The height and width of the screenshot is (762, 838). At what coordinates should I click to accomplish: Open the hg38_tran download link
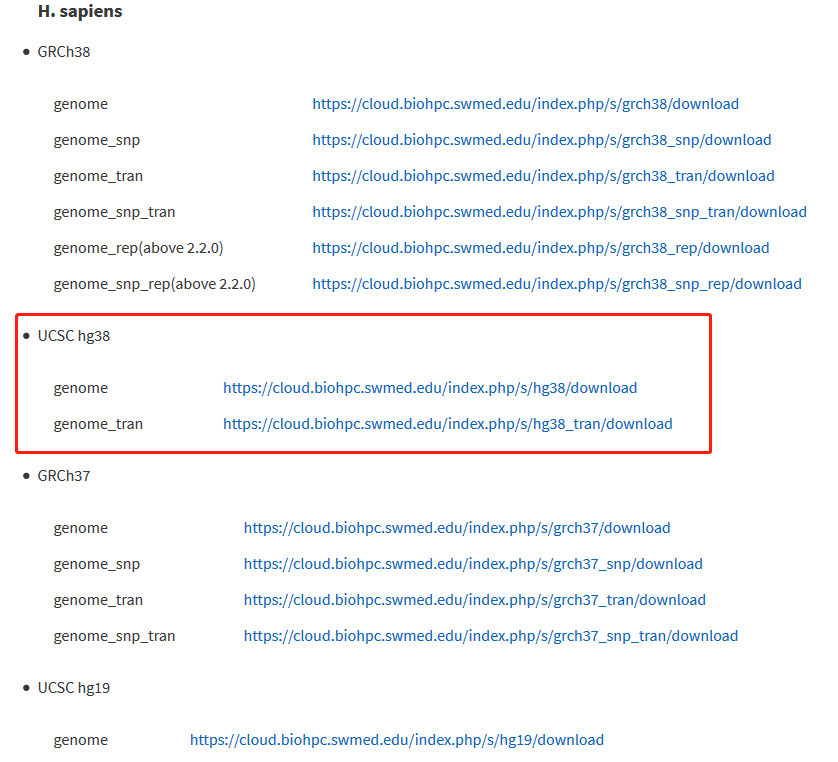coord(448,424)
